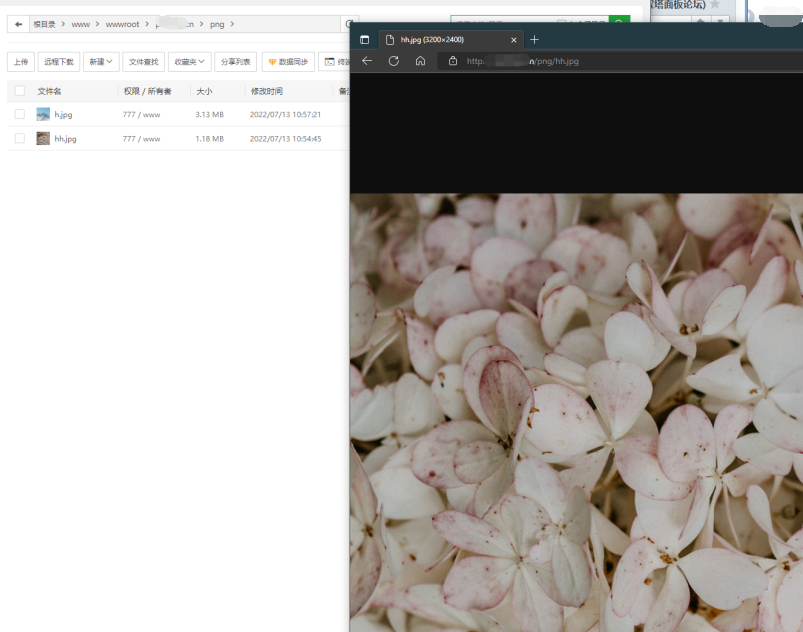Click the 权限 / 所有者 column header
Viewport: 803px width, 632px height.
(147, 91)
